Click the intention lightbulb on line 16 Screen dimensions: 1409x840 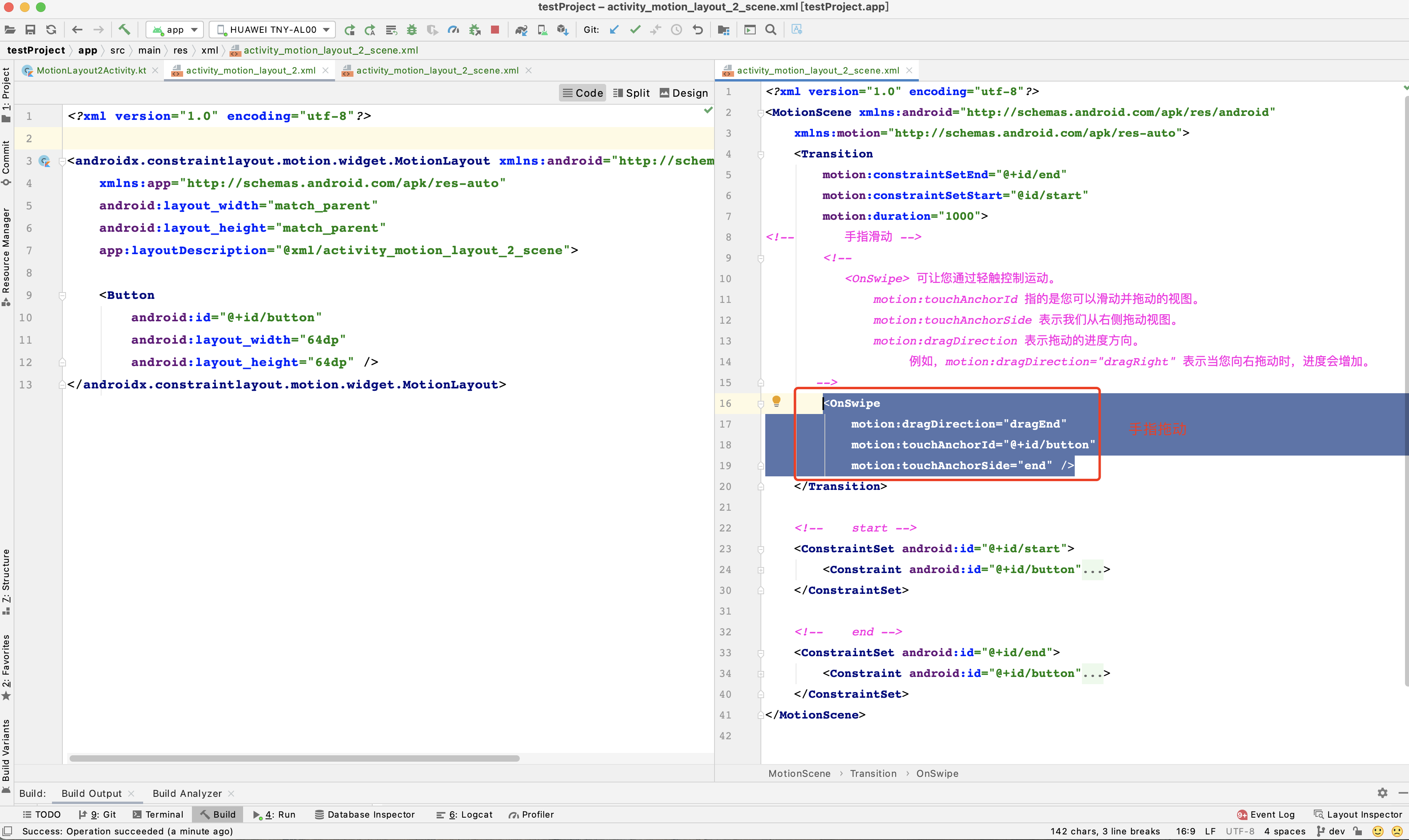tap(776, 401)
